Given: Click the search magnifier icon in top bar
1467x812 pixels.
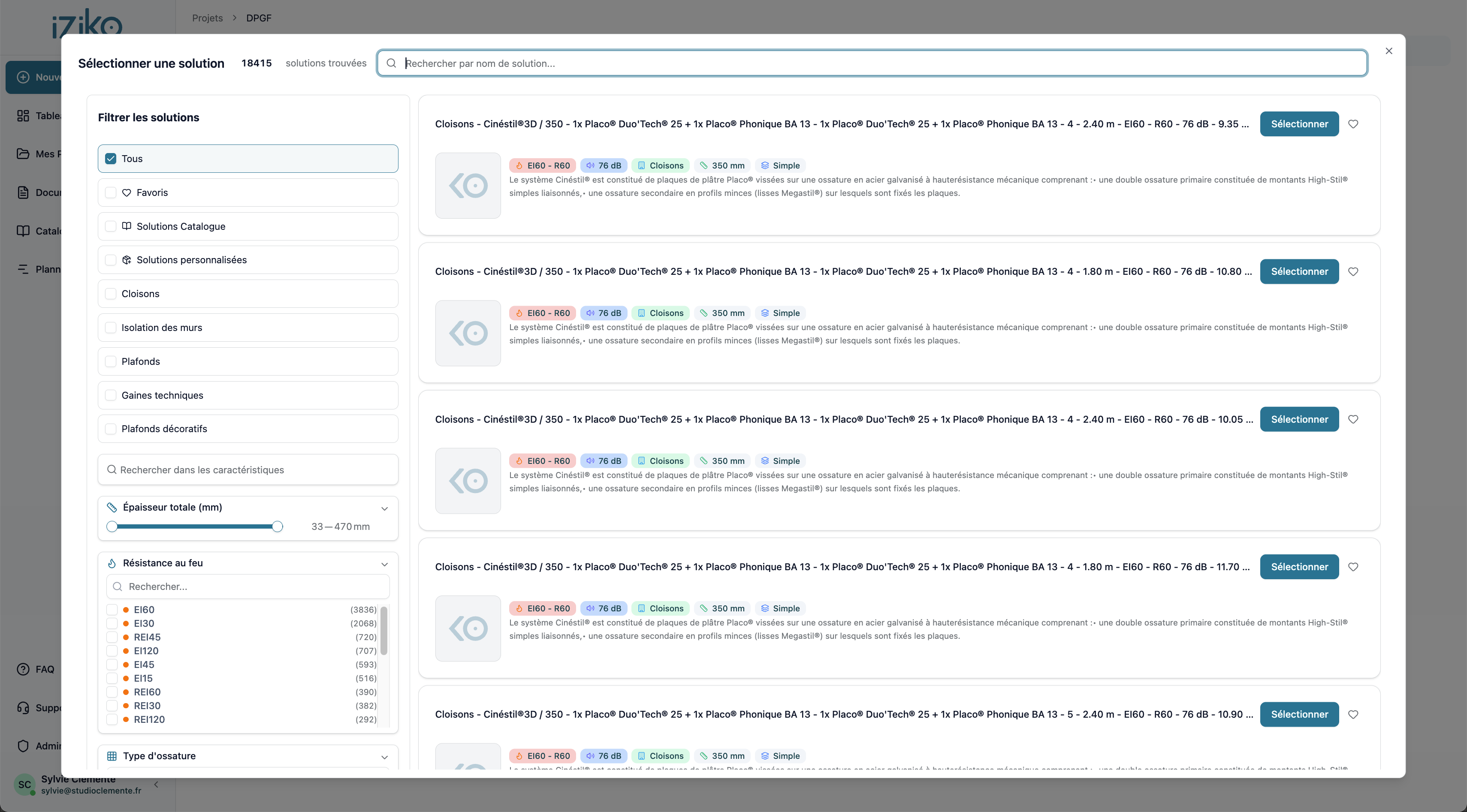Looking at the screenshot, I should point(391,63).
